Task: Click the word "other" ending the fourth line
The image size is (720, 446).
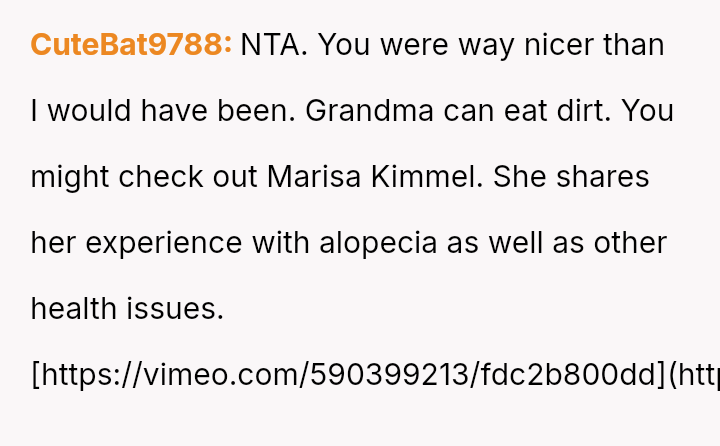Action: click(630, 243)
